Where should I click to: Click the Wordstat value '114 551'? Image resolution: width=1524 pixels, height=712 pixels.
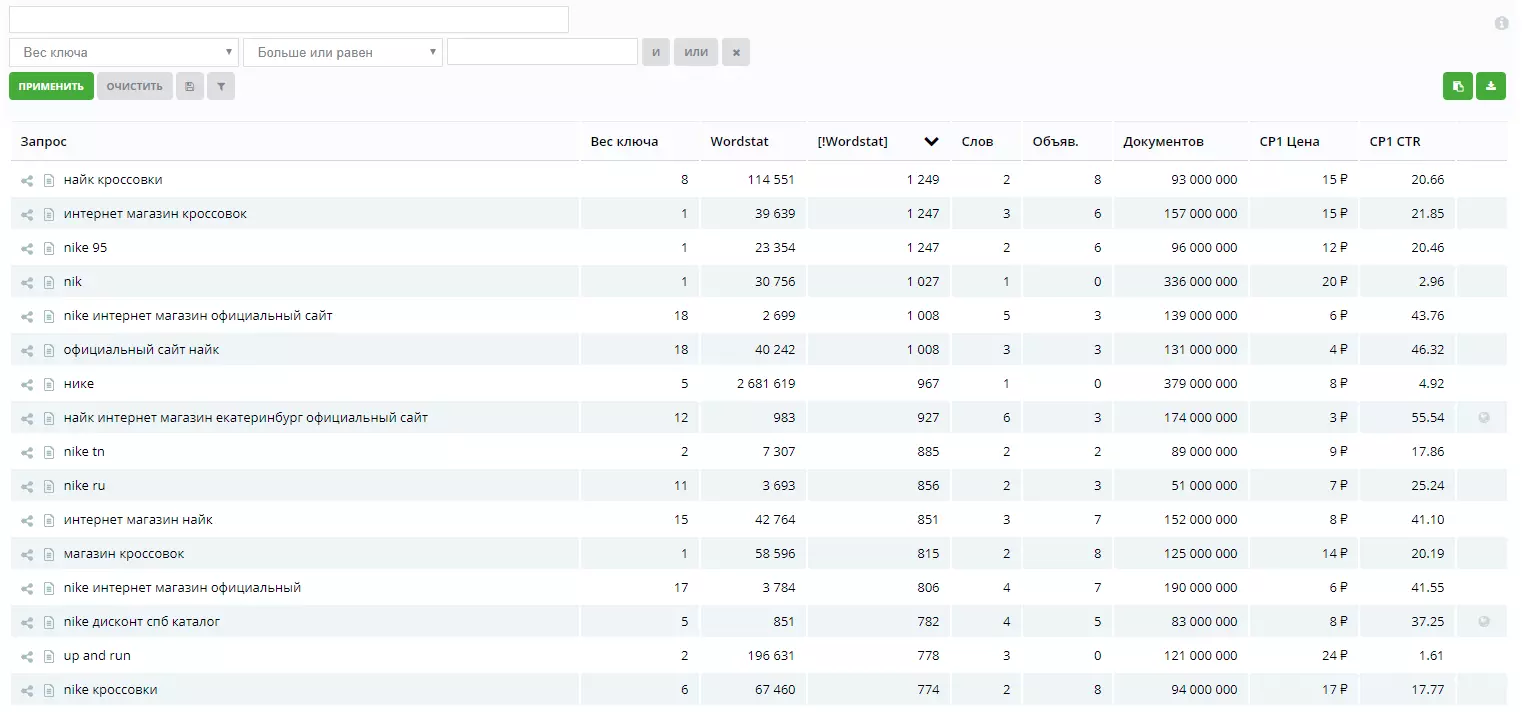(771, 180)
